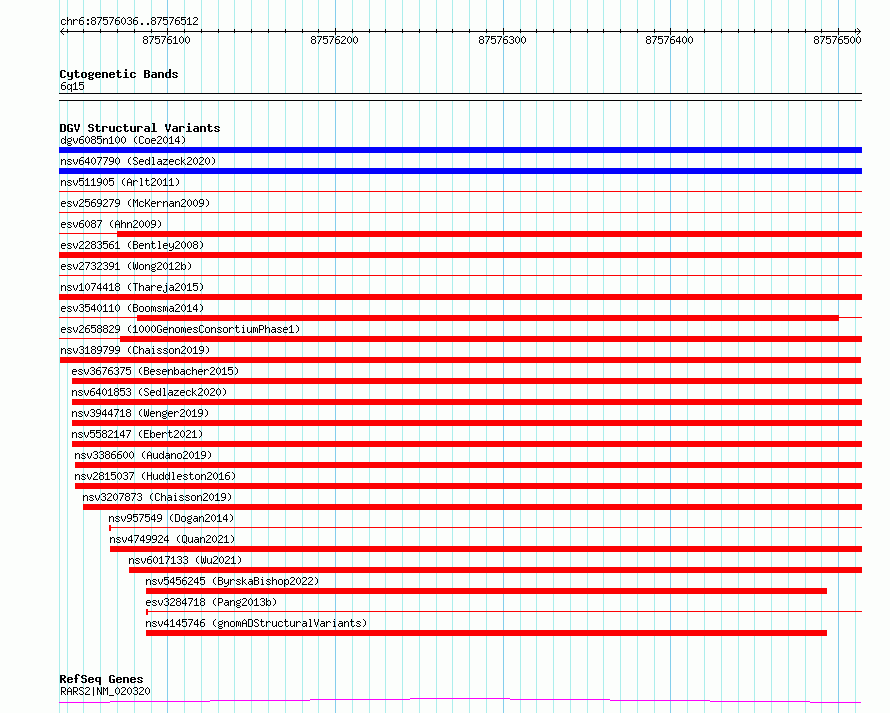Image resolution: width=890 pixels, height=713 pixels.
Task: Click the red bar under nsv5456245
Action: pyautogui.click(x=486, y=591)
